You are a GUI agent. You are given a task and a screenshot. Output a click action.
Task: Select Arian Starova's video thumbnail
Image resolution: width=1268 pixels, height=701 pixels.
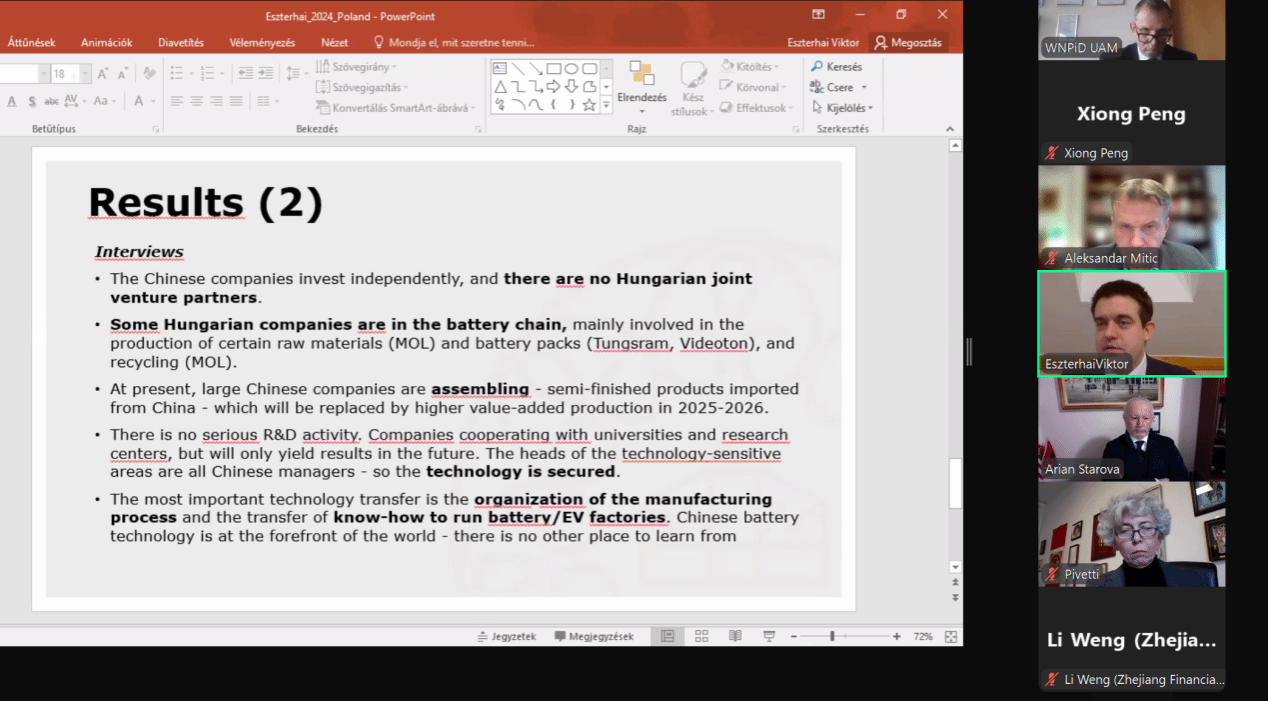pyautogui.click(x=1131, y=429)
